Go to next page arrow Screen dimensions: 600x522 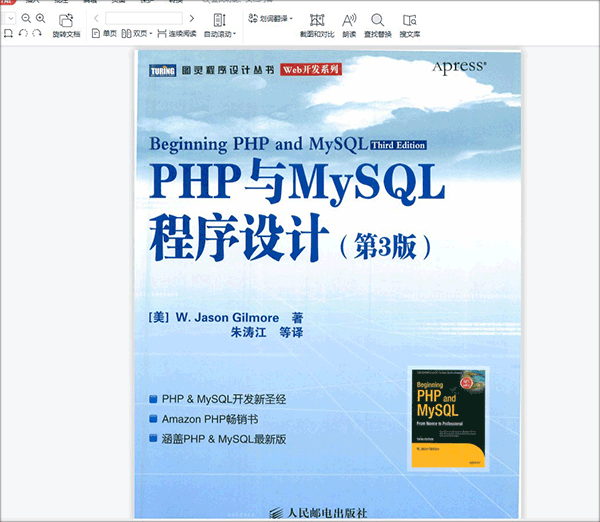tap(190, 18)
